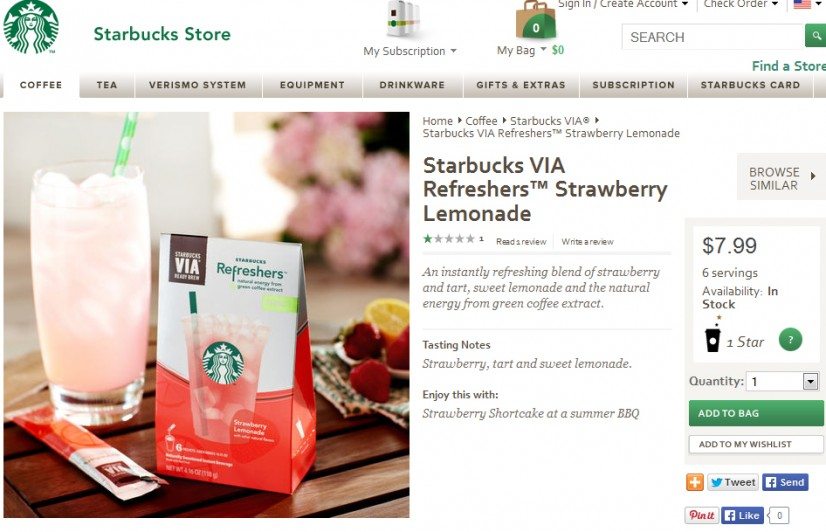Pin the product with Pin it
826x532 pixels.
click(702, 515)
